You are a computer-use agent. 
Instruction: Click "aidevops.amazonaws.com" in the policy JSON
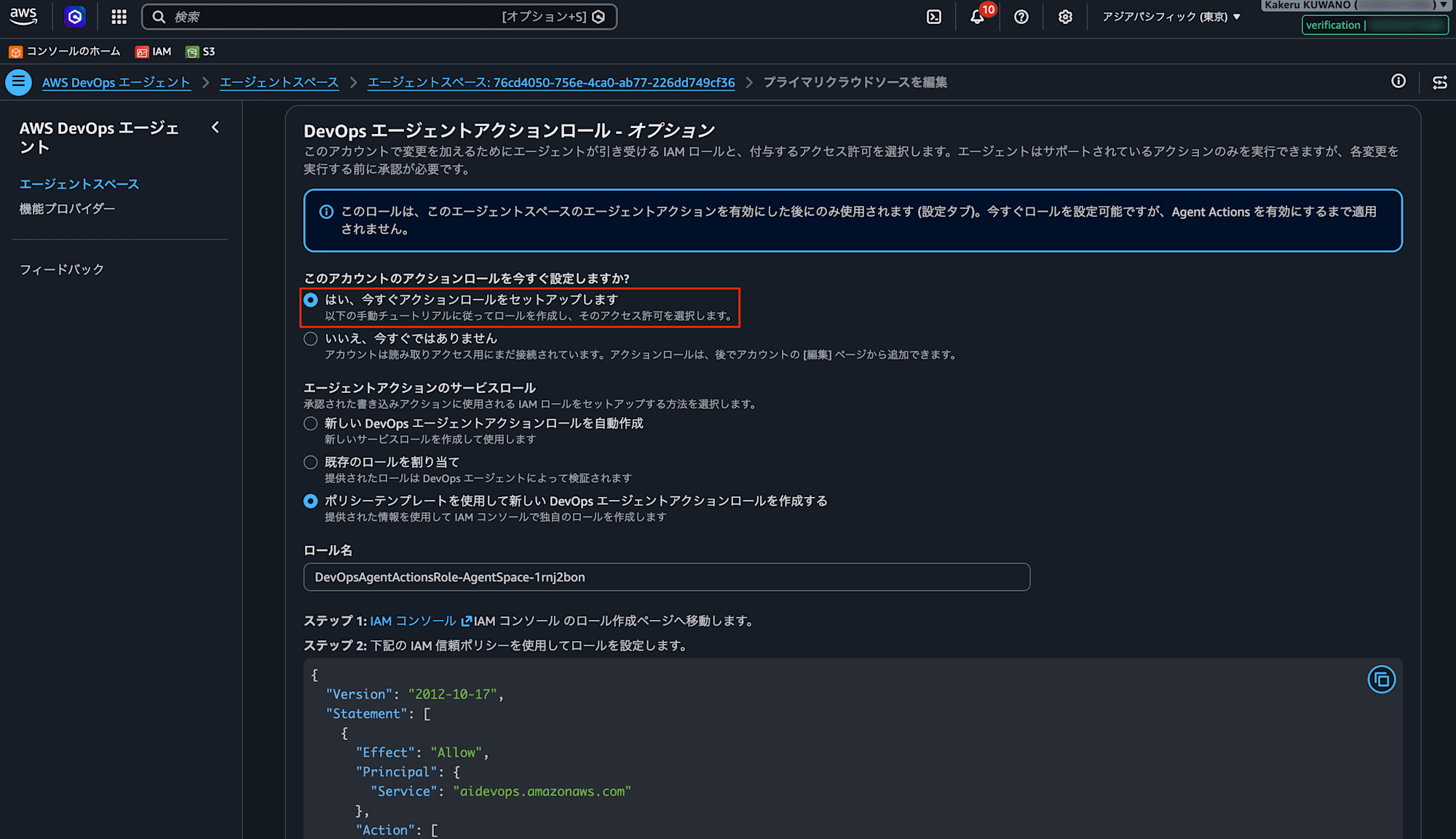click(542, 791)
